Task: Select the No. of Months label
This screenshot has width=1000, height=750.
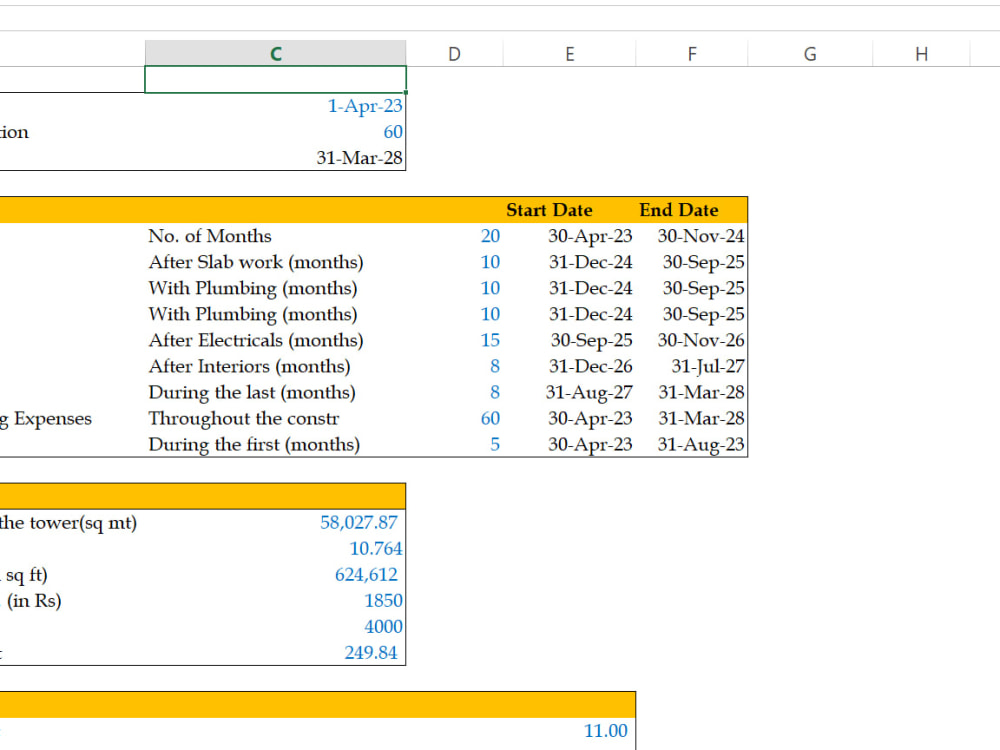Action: click(x=210, y=236)
